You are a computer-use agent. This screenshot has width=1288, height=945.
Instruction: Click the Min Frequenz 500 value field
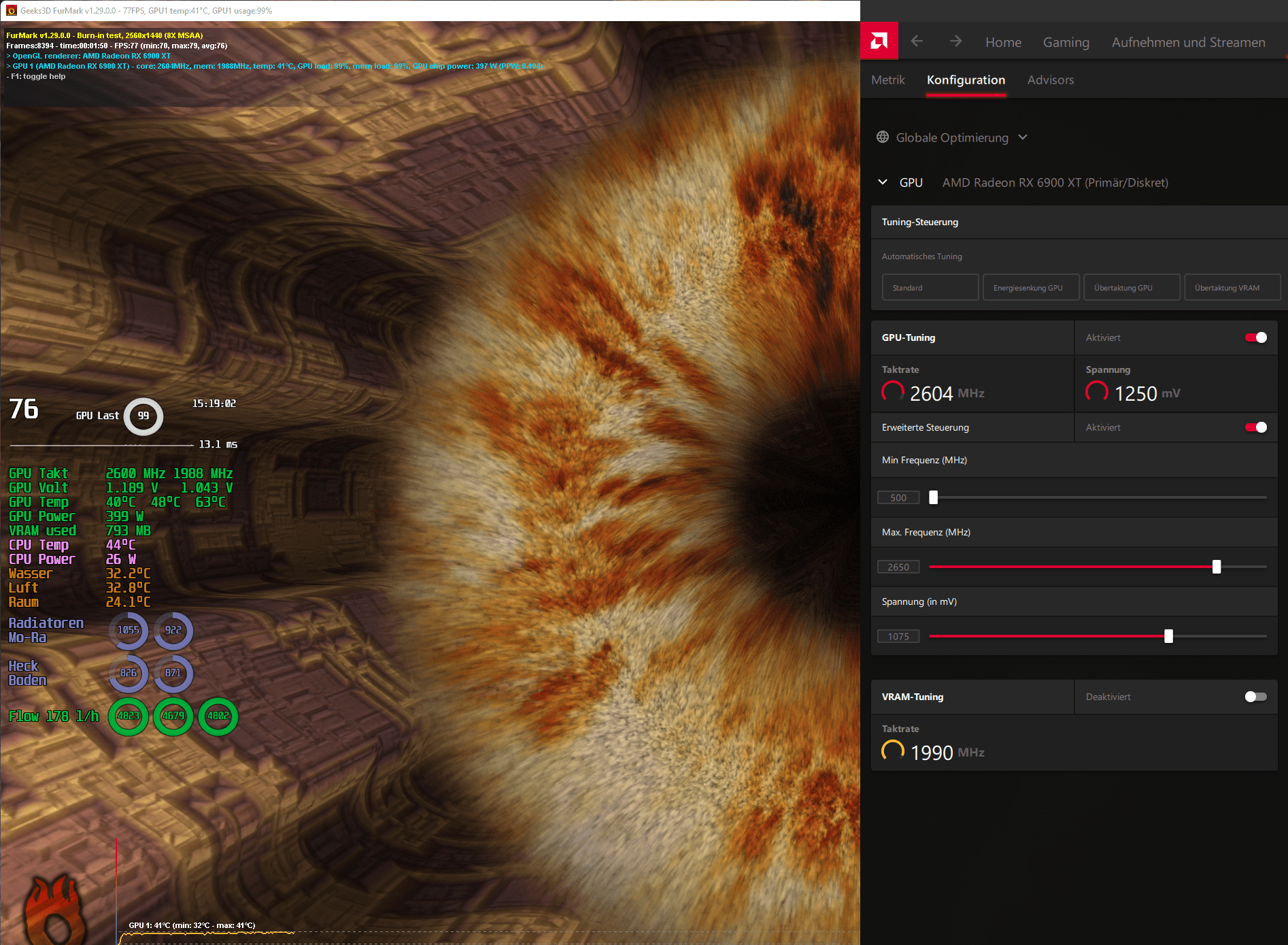[x=898, y=497]
